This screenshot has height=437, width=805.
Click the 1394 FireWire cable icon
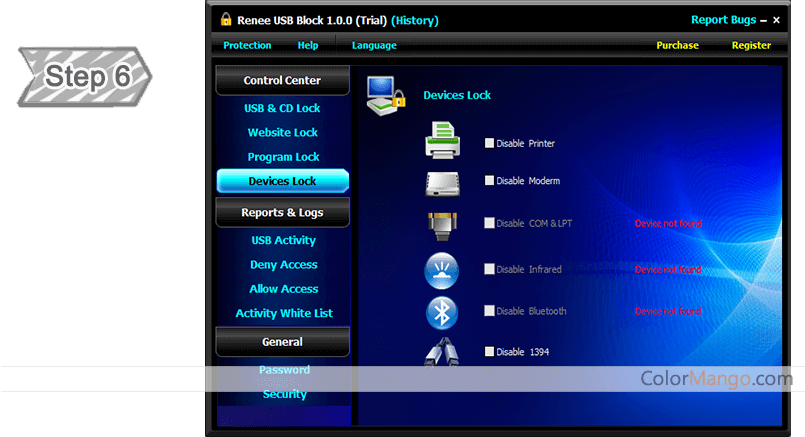tap(443, 351)
